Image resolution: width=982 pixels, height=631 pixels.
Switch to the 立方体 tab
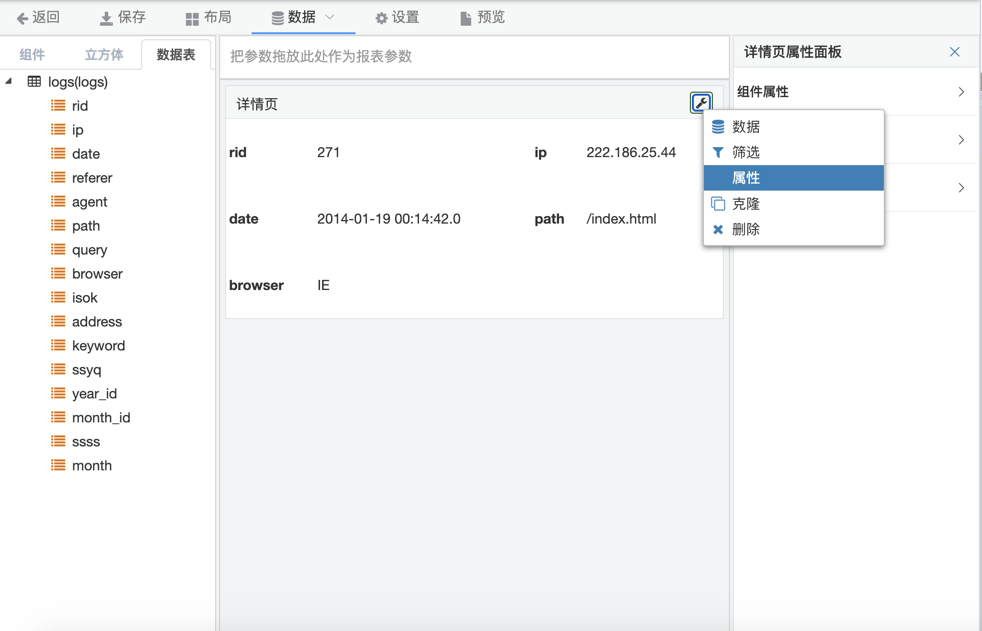pyautogui.click(x=104, y=55)
